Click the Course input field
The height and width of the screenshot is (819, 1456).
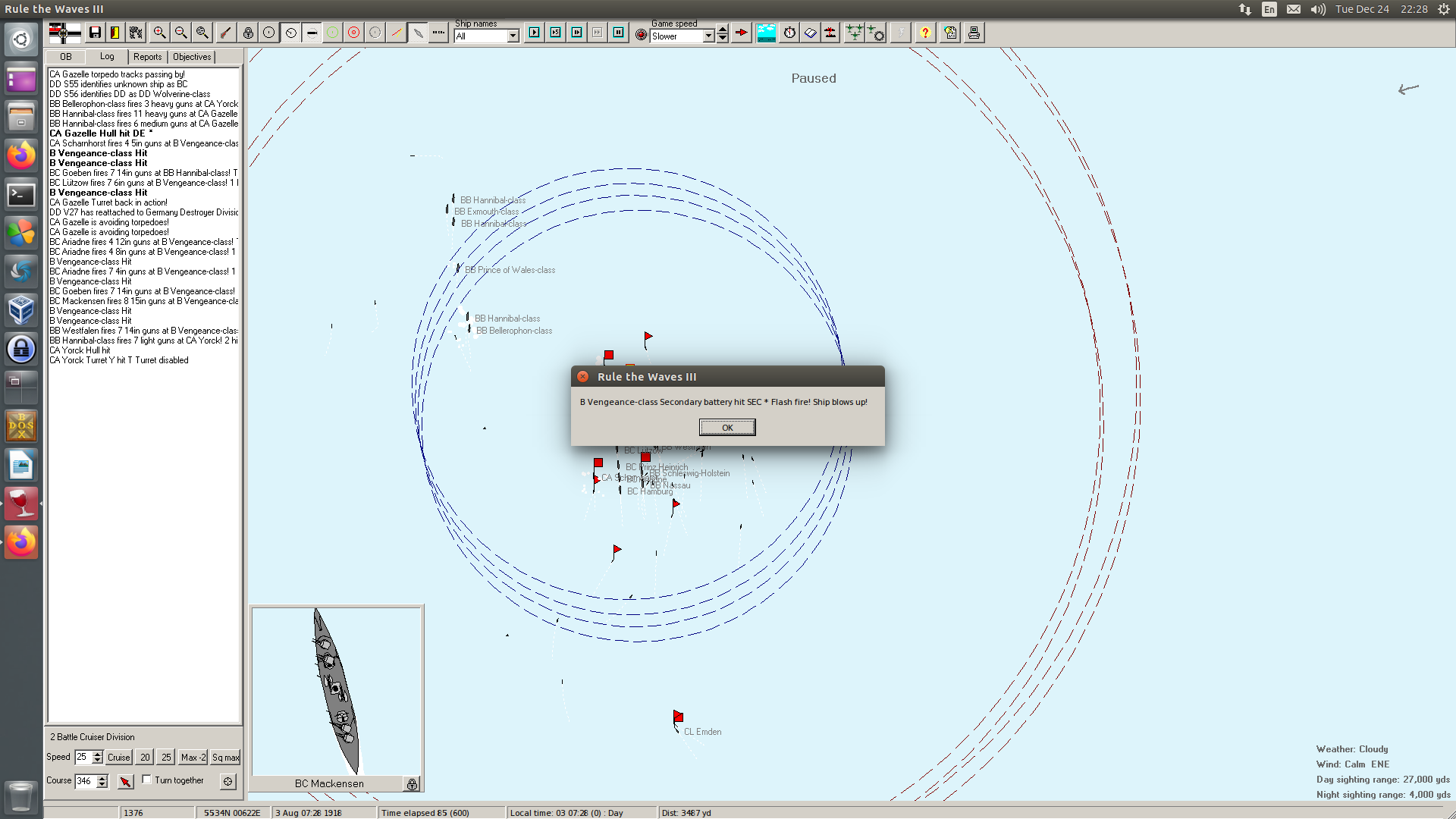click(x=85, y=781)
